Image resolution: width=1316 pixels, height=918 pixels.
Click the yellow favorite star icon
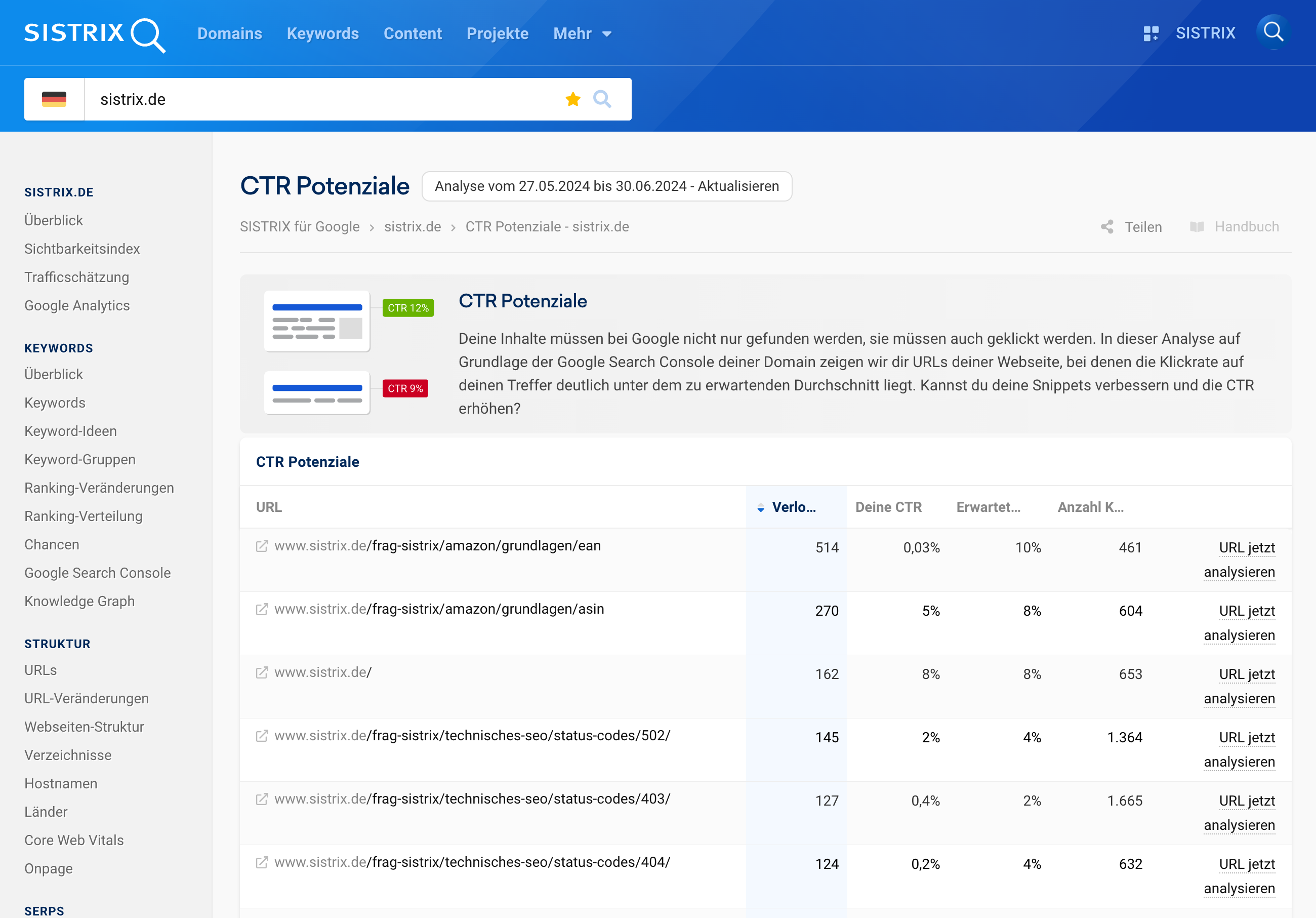tap(572, 99)
